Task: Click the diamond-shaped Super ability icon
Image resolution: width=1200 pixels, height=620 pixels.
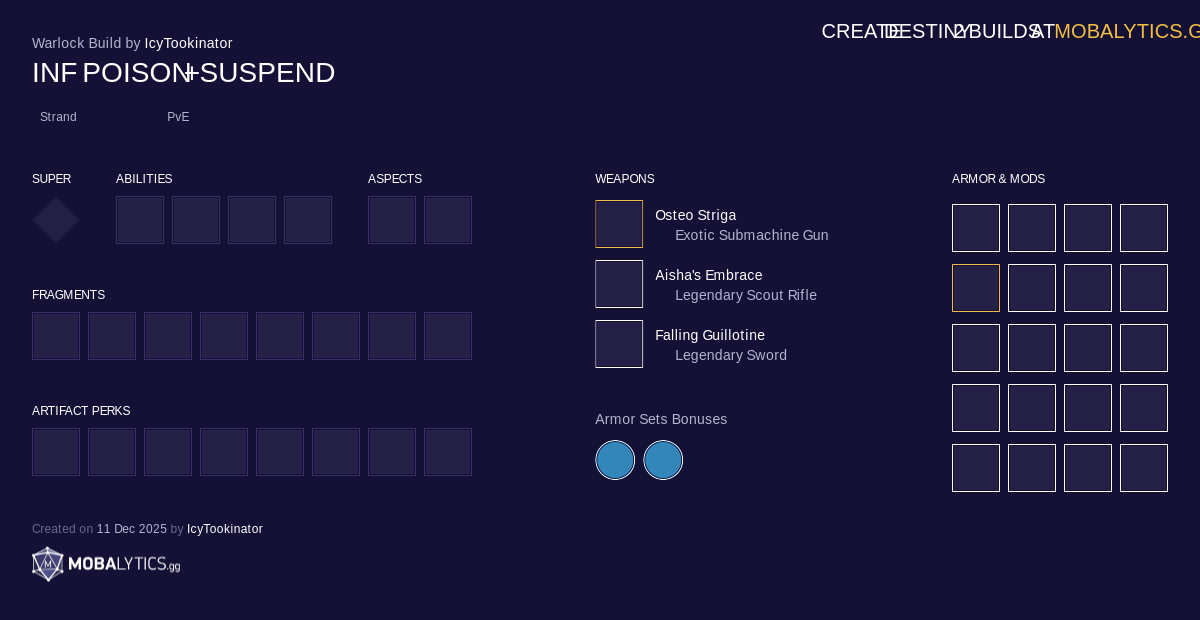Action: 56,220
